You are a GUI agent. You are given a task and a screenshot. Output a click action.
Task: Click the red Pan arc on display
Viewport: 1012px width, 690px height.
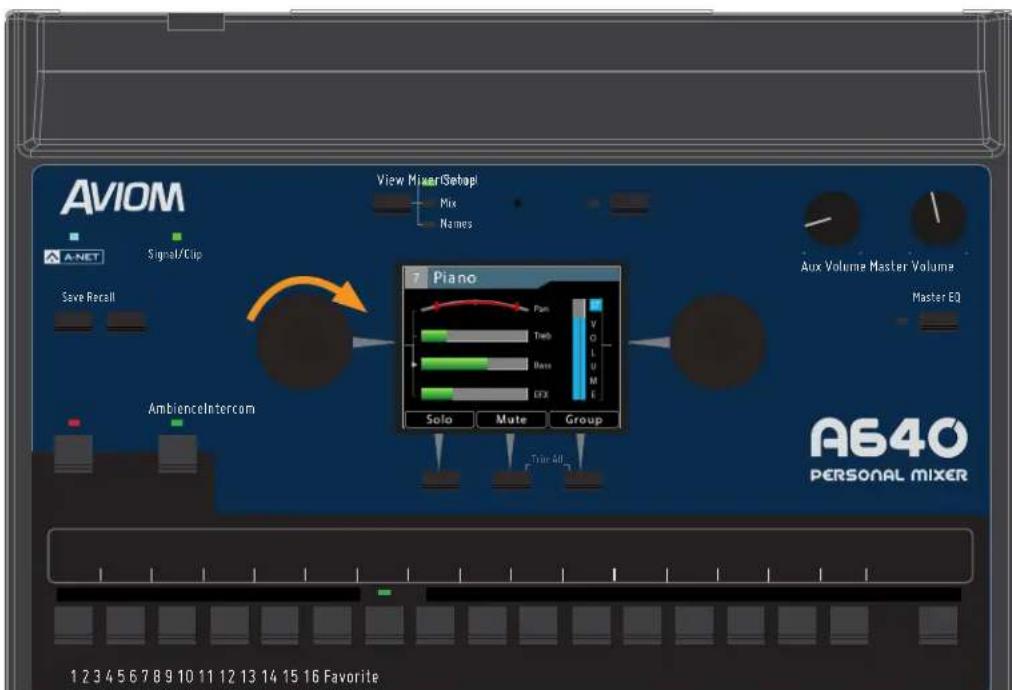tap(474, 305)
